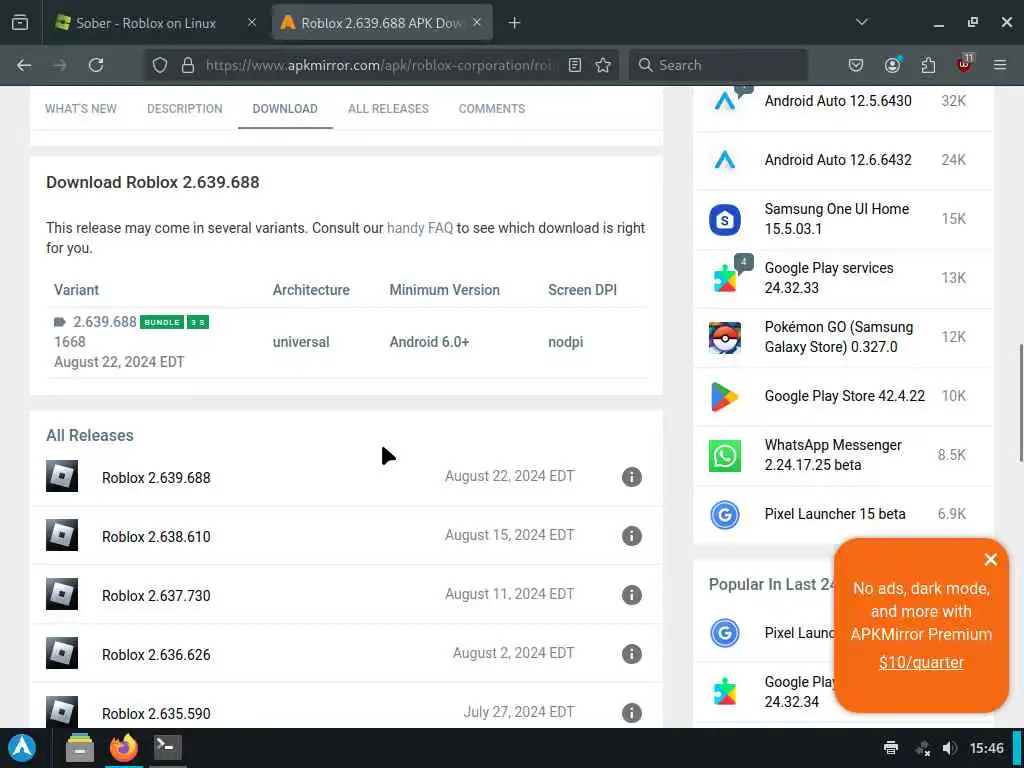Viewport: 1024px width, 768px height.
Task: Open the All Releases section tab
Action: pos(389,109)
